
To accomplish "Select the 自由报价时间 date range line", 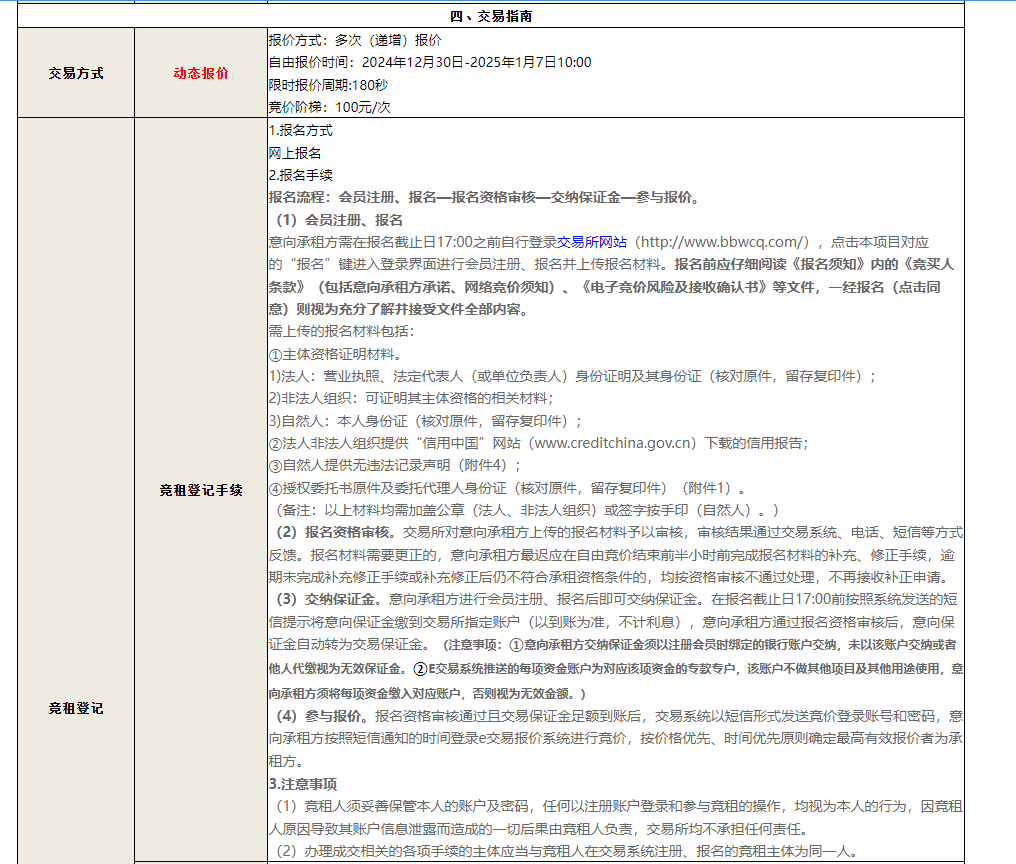I will (x=430, y=62).
